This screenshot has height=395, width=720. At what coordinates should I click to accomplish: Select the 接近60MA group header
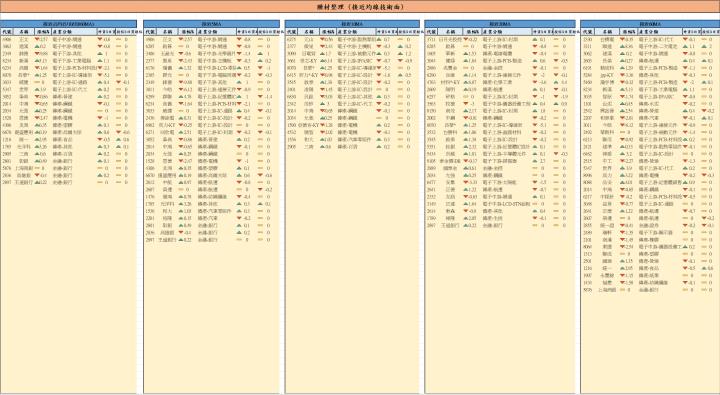coord(650,24)
